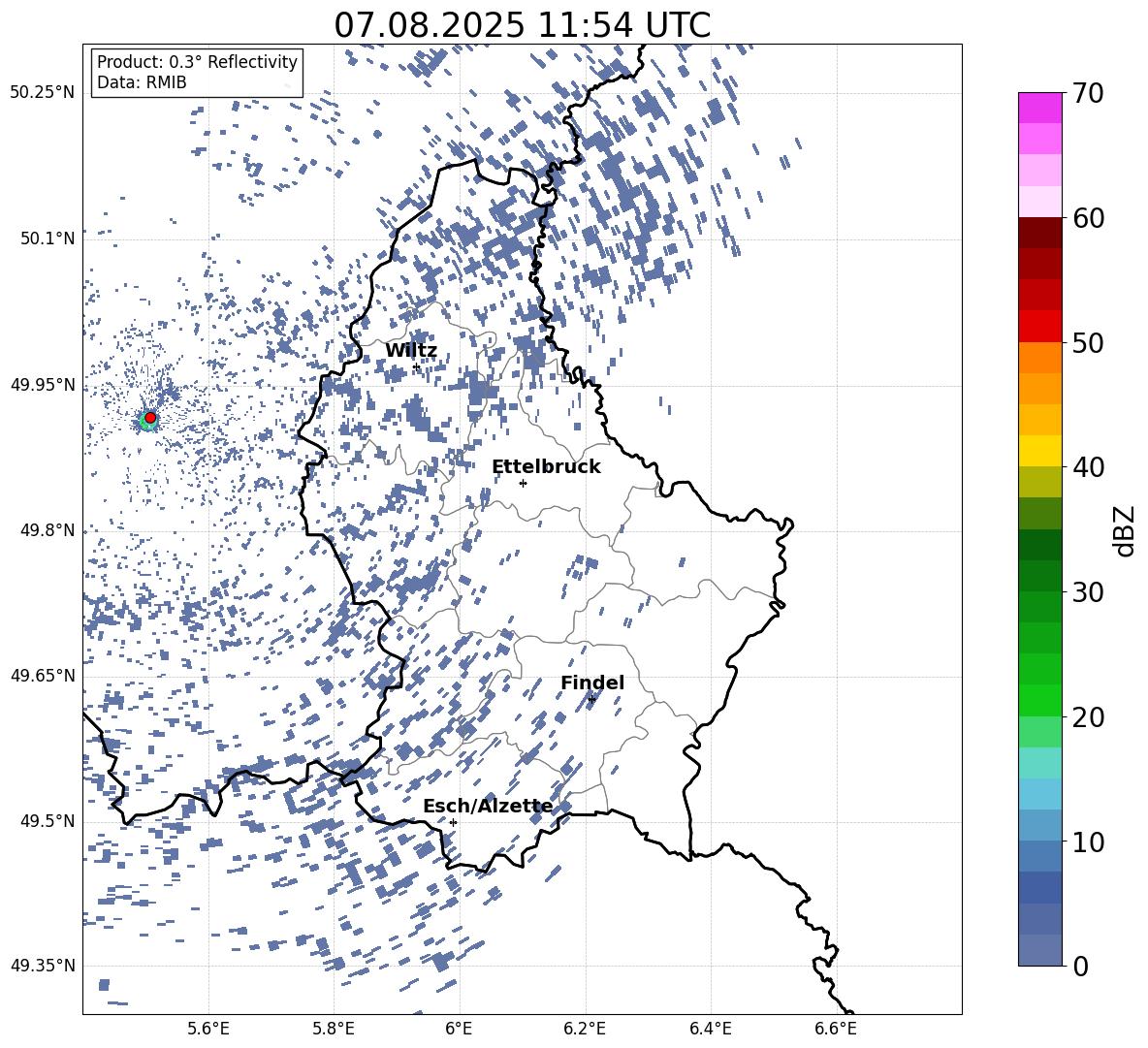
Task: Click the 49.8°N latitude label
Action: 48,530
